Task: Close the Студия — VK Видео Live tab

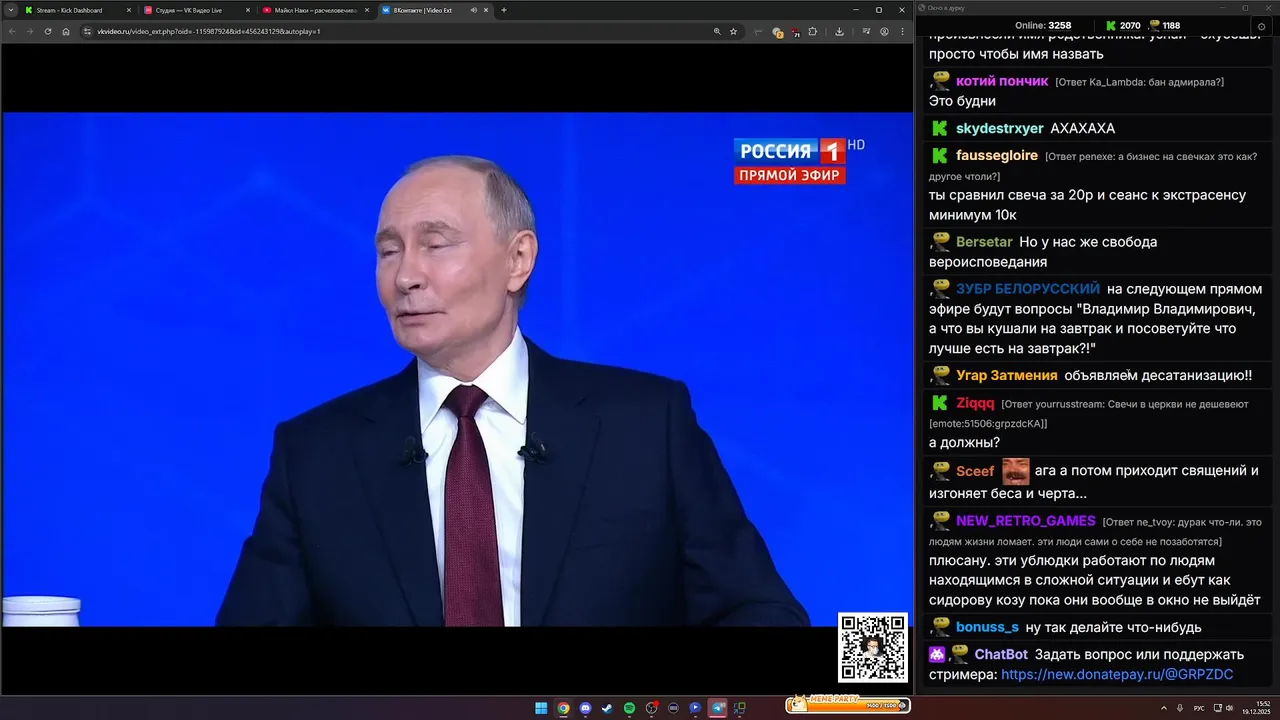Action: [248, 10]
